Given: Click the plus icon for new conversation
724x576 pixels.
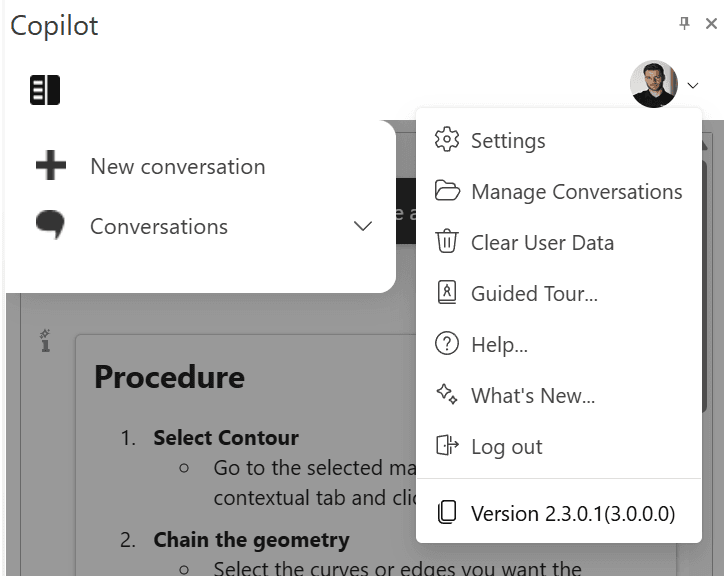Looking at the screenshot, I should coord(51,165).
